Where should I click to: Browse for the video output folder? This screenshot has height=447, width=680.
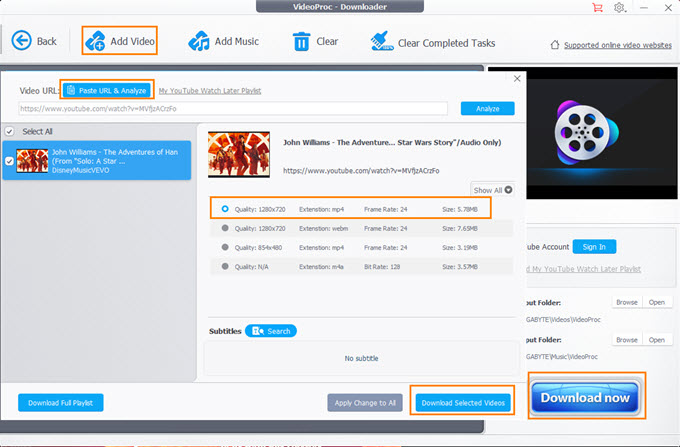(x=627, y=302)
